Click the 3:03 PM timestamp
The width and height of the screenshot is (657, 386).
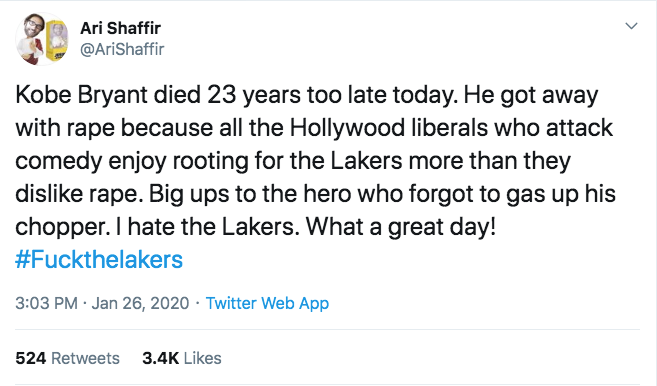pos(47,303)
